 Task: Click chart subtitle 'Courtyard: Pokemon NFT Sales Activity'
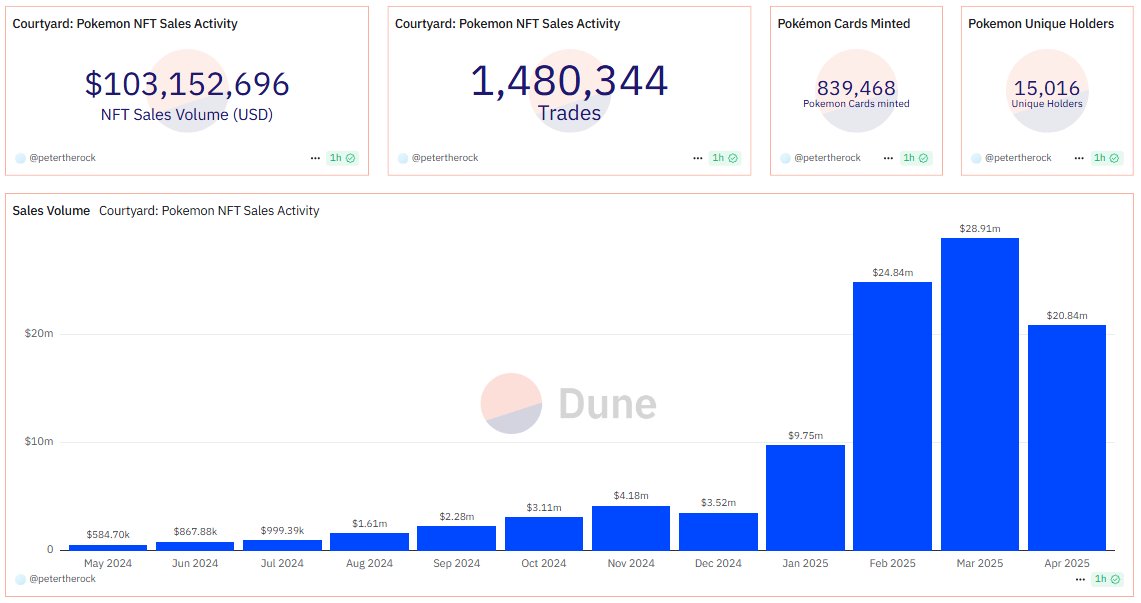(x=209, y=211)
